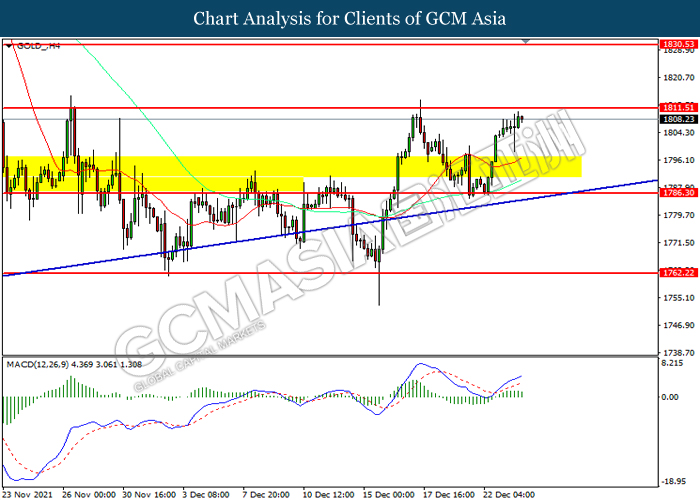Click the chart shift triangle marker
Image resolution: width=700 pixels, height=500 pixels.
(x=526, y=41)
